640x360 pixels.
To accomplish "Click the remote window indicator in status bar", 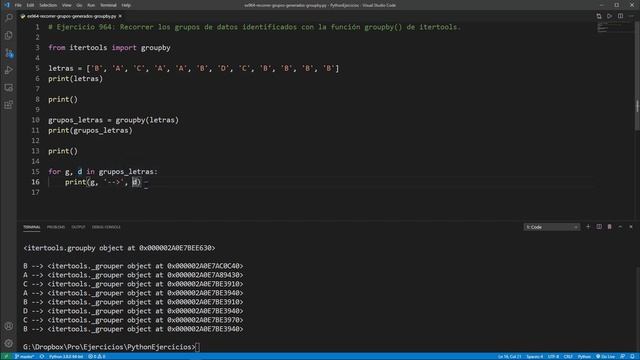I will coord(6,356).
